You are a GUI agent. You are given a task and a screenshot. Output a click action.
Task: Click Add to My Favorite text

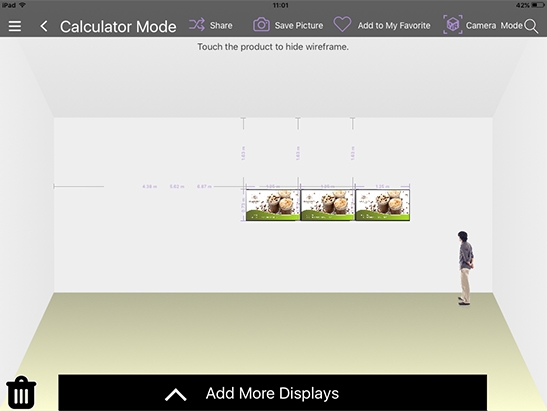(394, 25)
